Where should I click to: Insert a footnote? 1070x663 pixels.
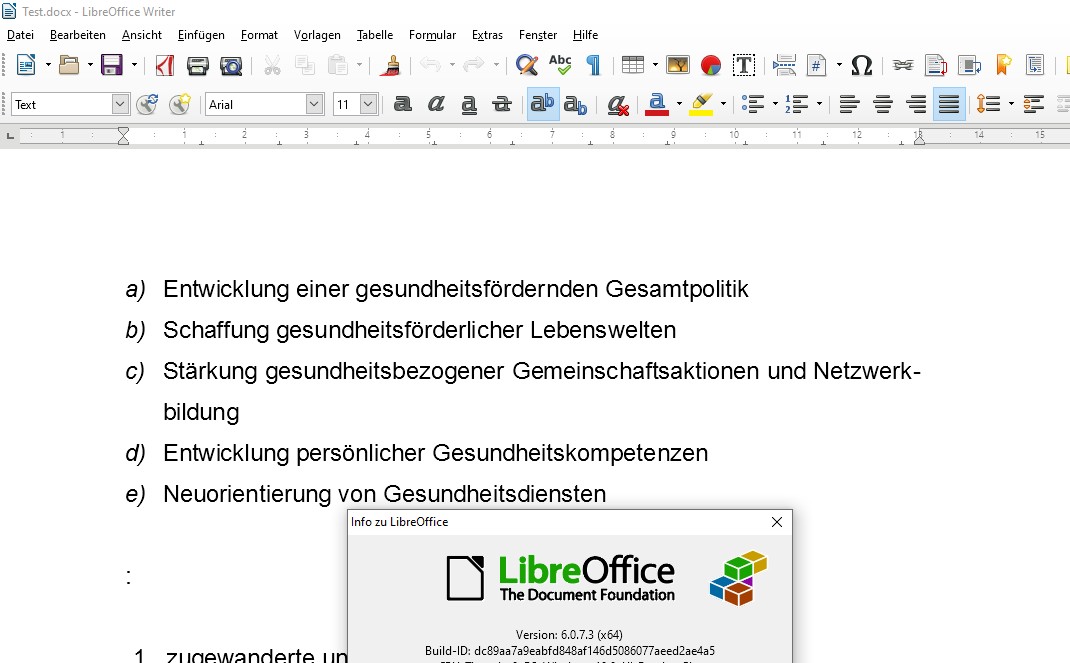pyautogui.click(x=936, y=65)
